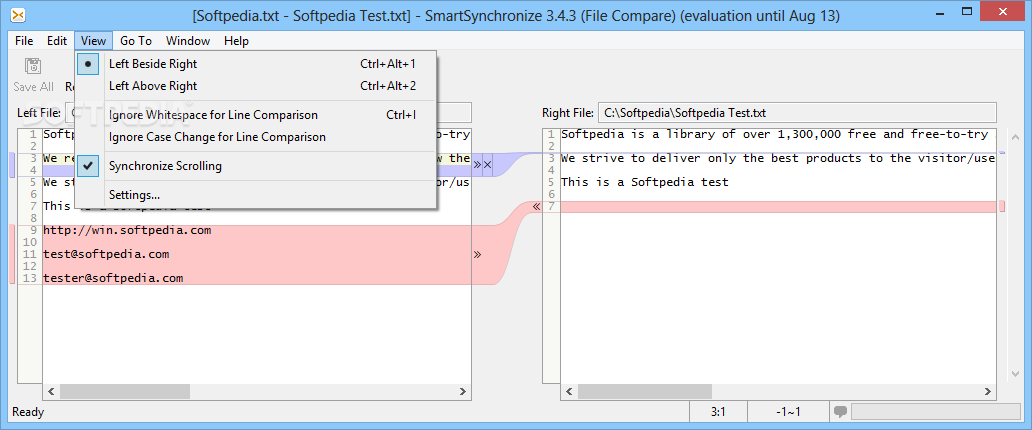Click the take-right « arrow beside right line 7
The height and width of the screenshot is (430, 1032).
point(536,207)
